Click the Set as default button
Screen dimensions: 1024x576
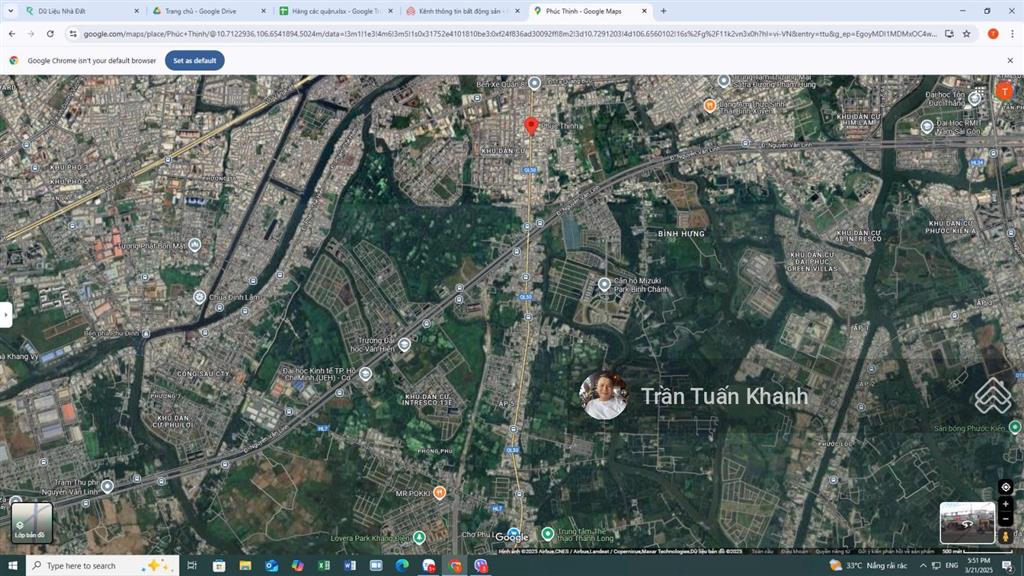click(x=194, y=59)
